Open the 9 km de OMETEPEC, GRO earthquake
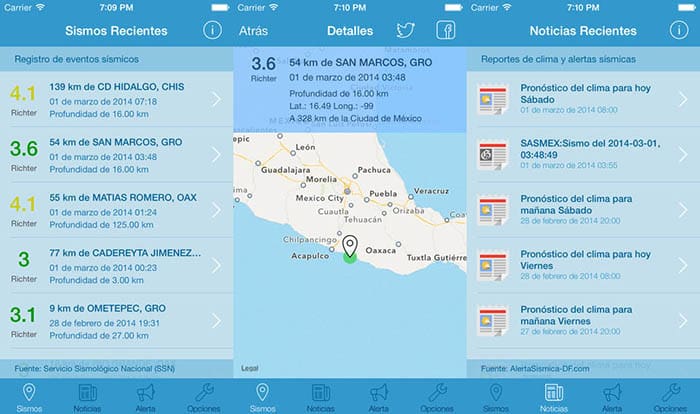 click(x=117, y=321)
